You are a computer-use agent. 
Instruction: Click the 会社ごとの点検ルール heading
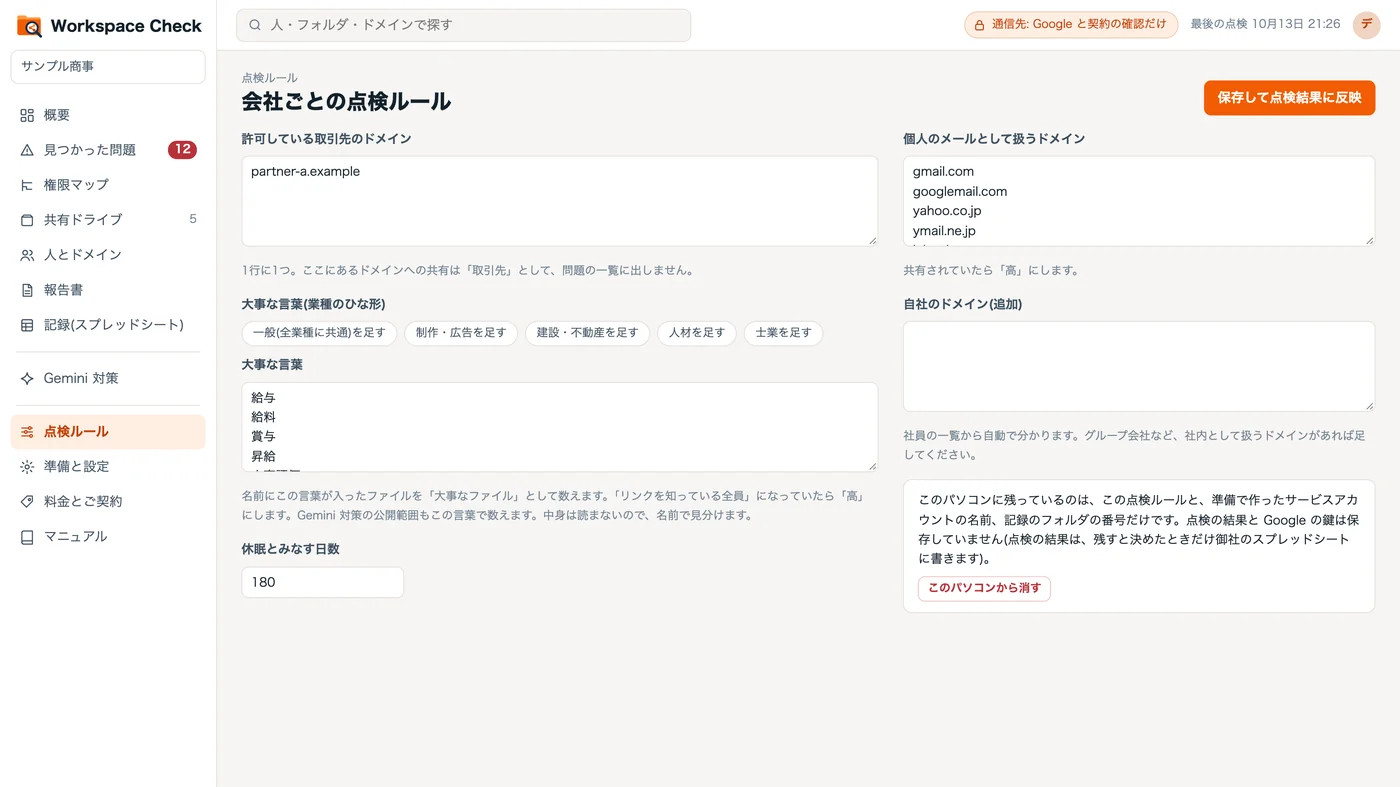[x=346, y=101]
